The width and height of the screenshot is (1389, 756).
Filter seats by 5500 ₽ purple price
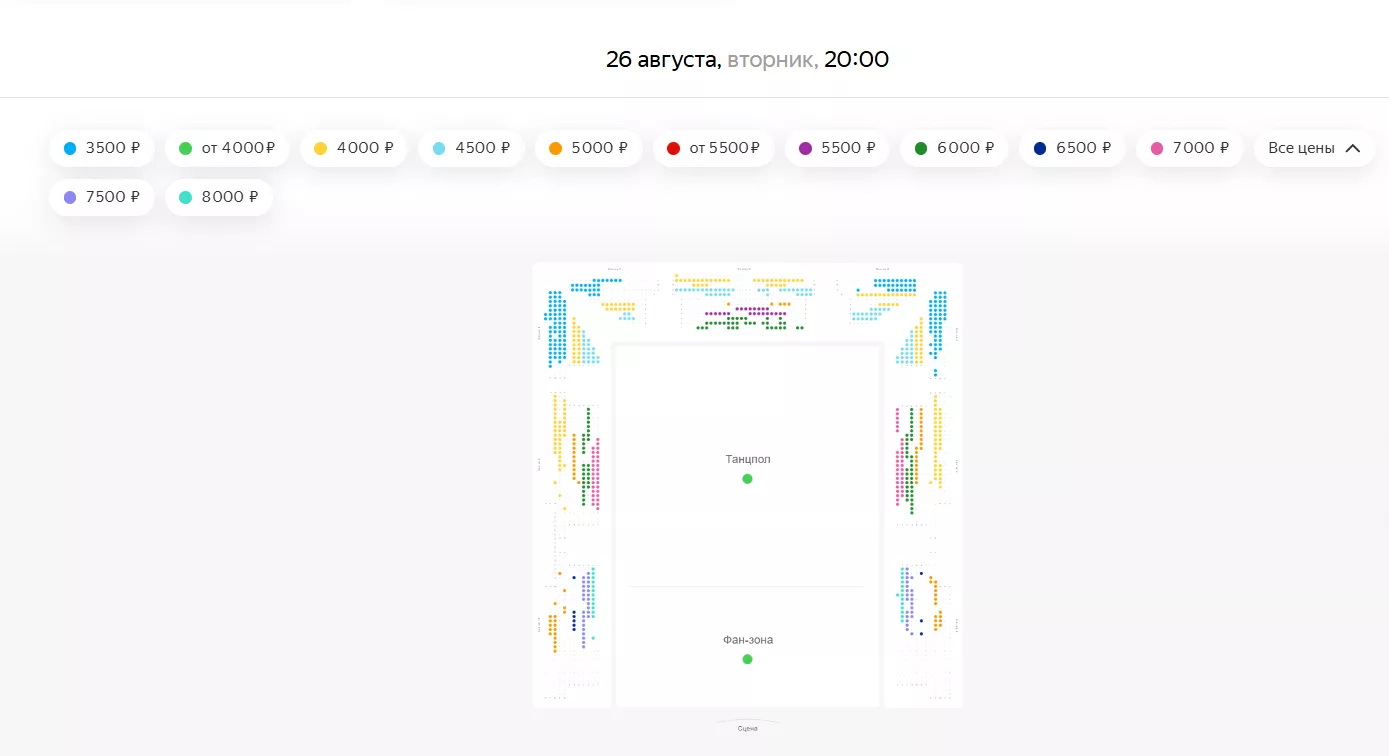click(x=836, y=148)
